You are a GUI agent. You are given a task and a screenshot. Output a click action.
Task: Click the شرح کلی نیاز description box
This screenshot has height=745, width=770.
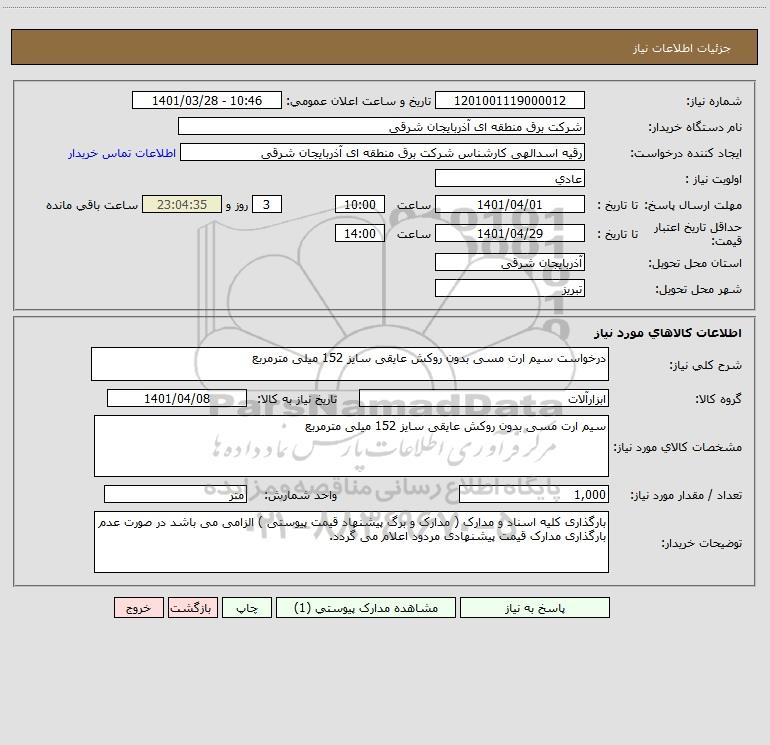coord(350,364)
